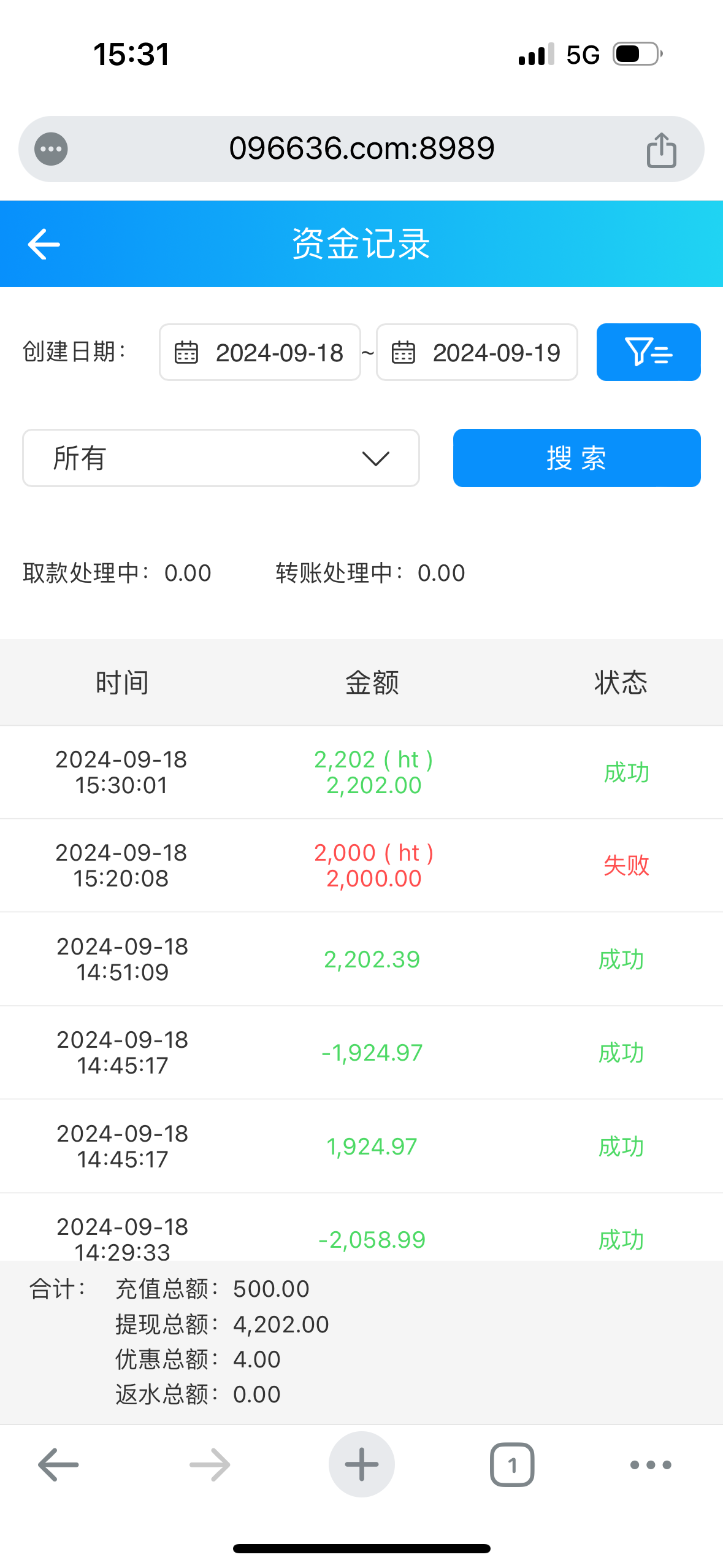The image size is (723, 1568).
Task: Tap the address bar URL 096636.com:8989
Action: point(362,148)
